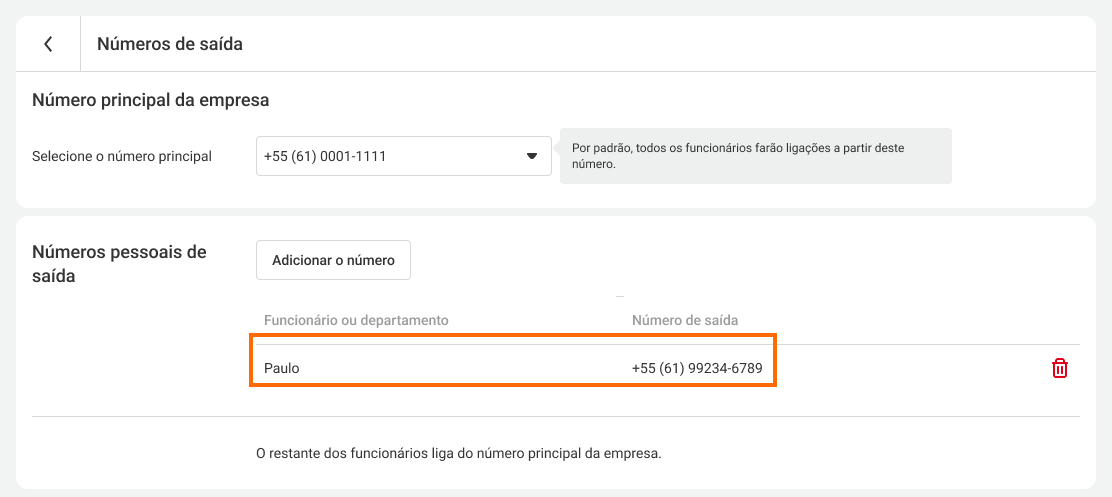Click the 'Números pessoais de saída' heading
The width and height of the screenshot is (1112, 497).
pos(119,263)
